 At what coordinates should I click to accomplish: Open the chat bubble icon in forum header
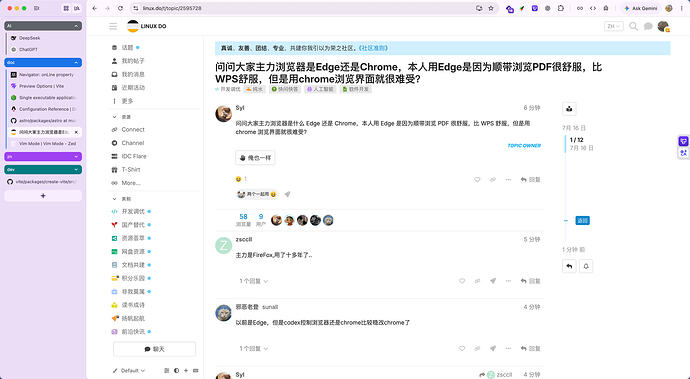pyautogui.click(x=648, y=26)
